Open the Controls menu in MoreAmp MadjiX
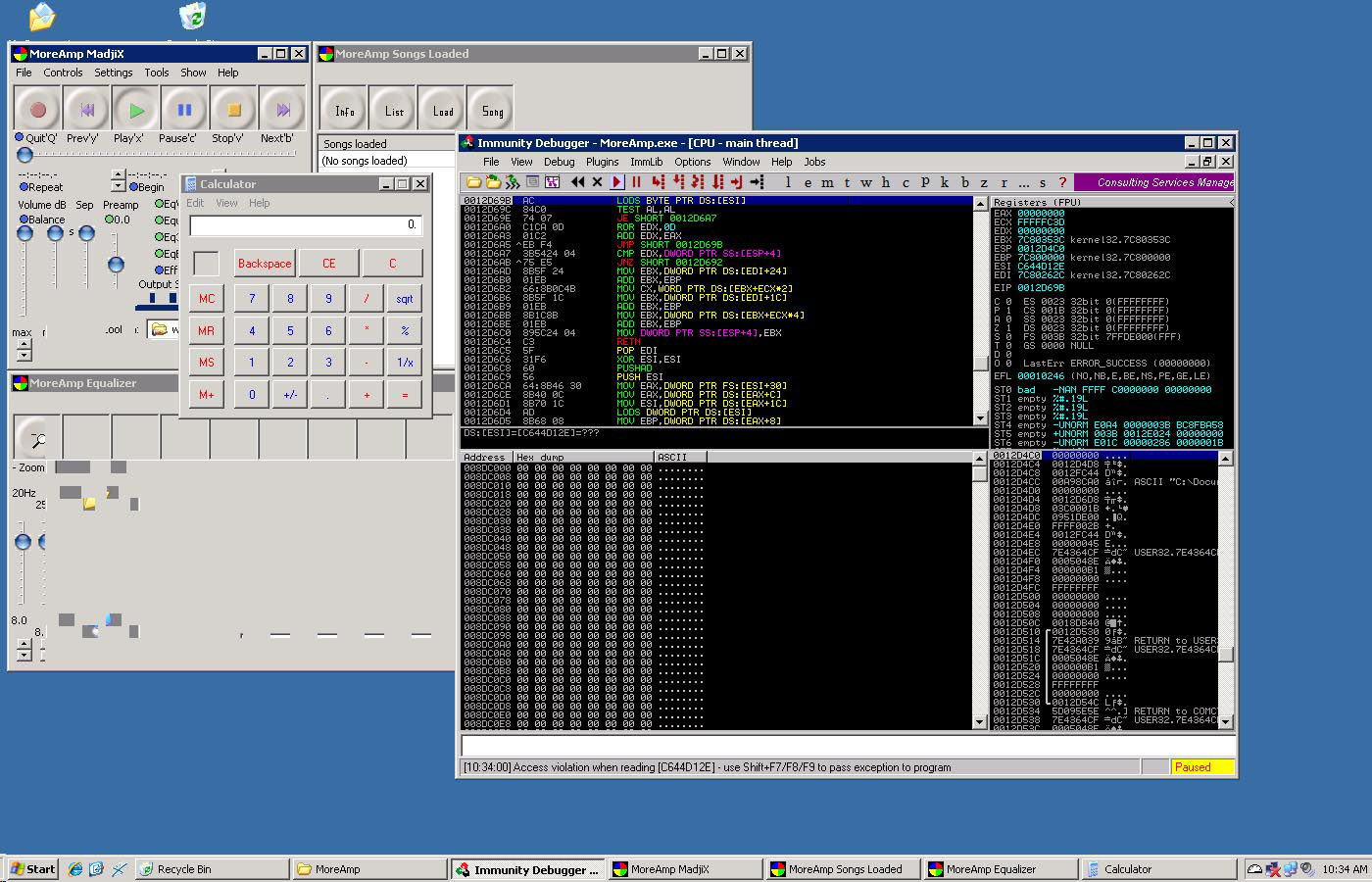This screenshot has width=1372, height=882. pyautogui.click(x=63, y=73)
